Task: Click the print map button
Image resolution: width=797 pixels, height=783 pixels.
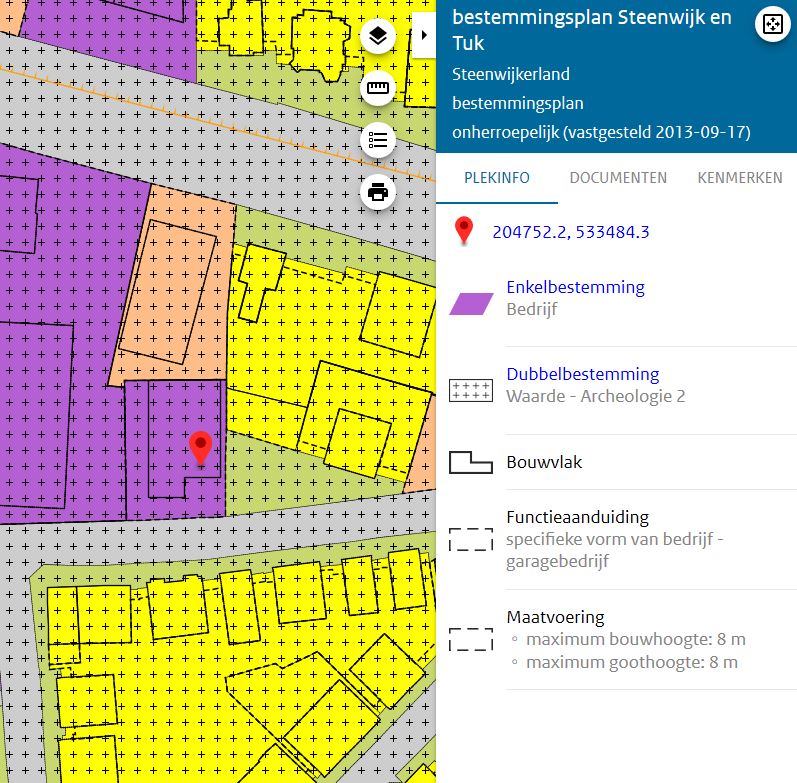Action: (378, 192)
